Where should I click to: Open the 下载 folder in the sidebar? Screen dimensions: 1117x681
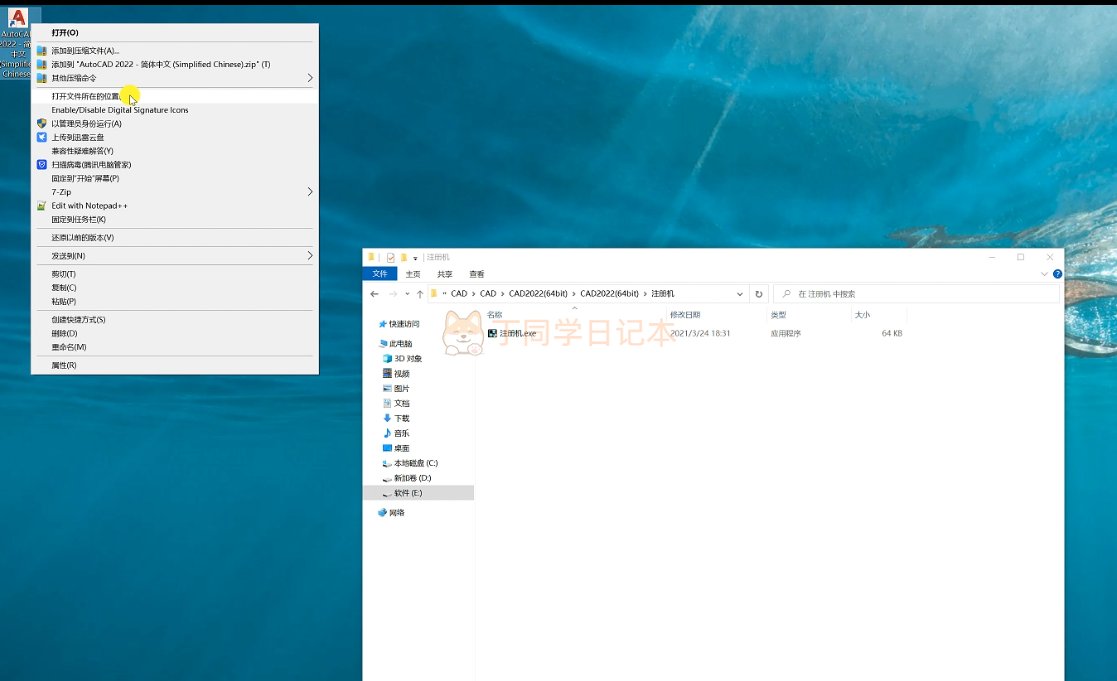pyautogui.click(x=401, y=418)
